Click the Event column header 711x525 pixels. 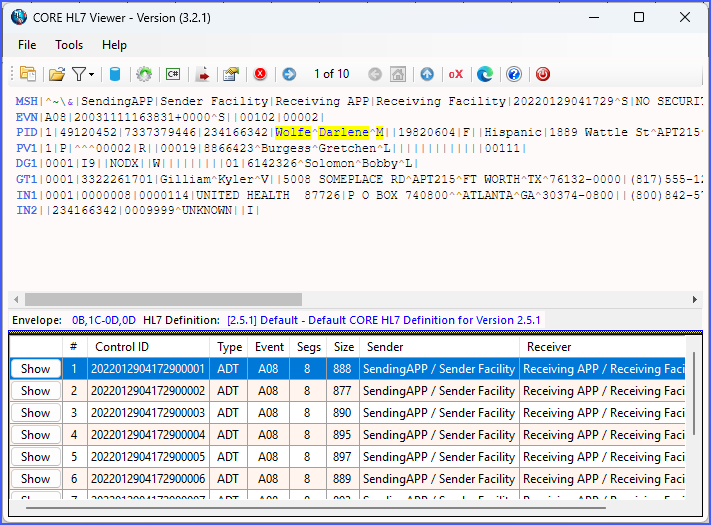269,347
